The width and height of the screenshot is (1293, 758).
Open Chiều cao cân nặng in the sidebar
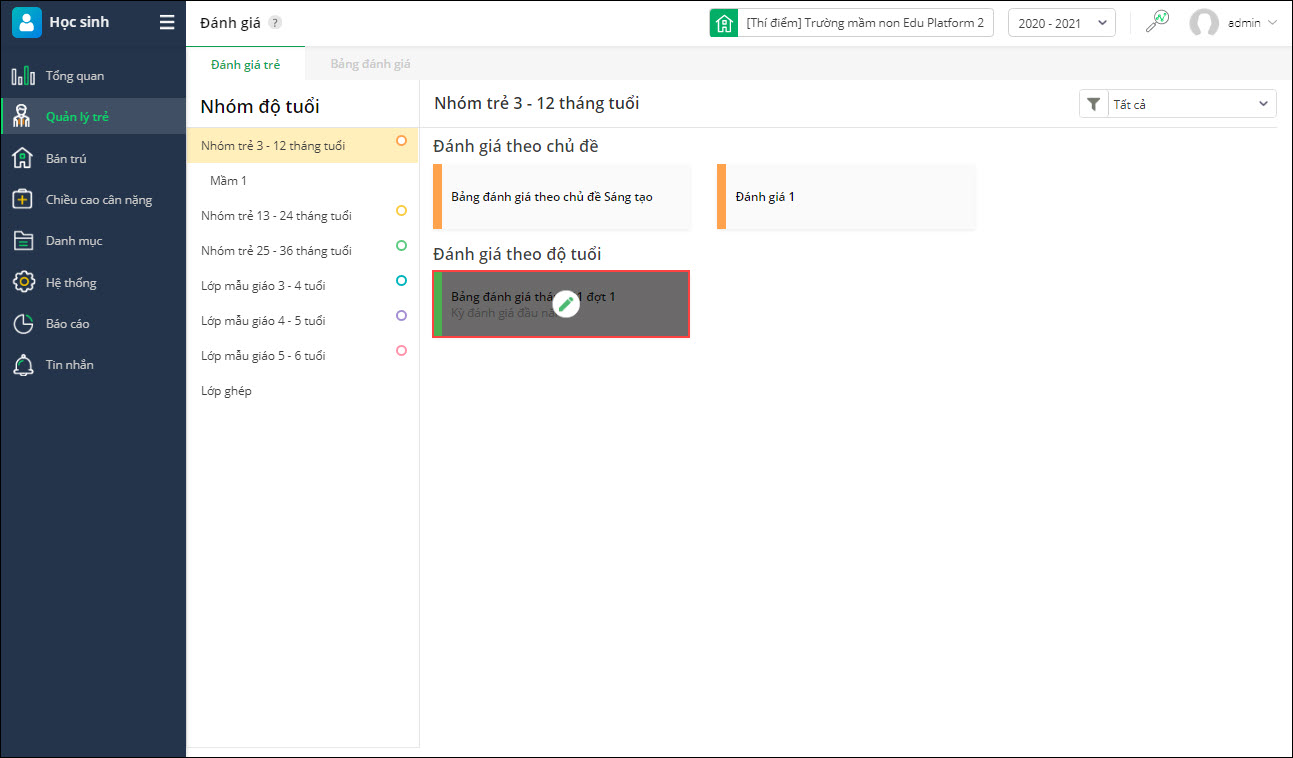click(93, 199)
